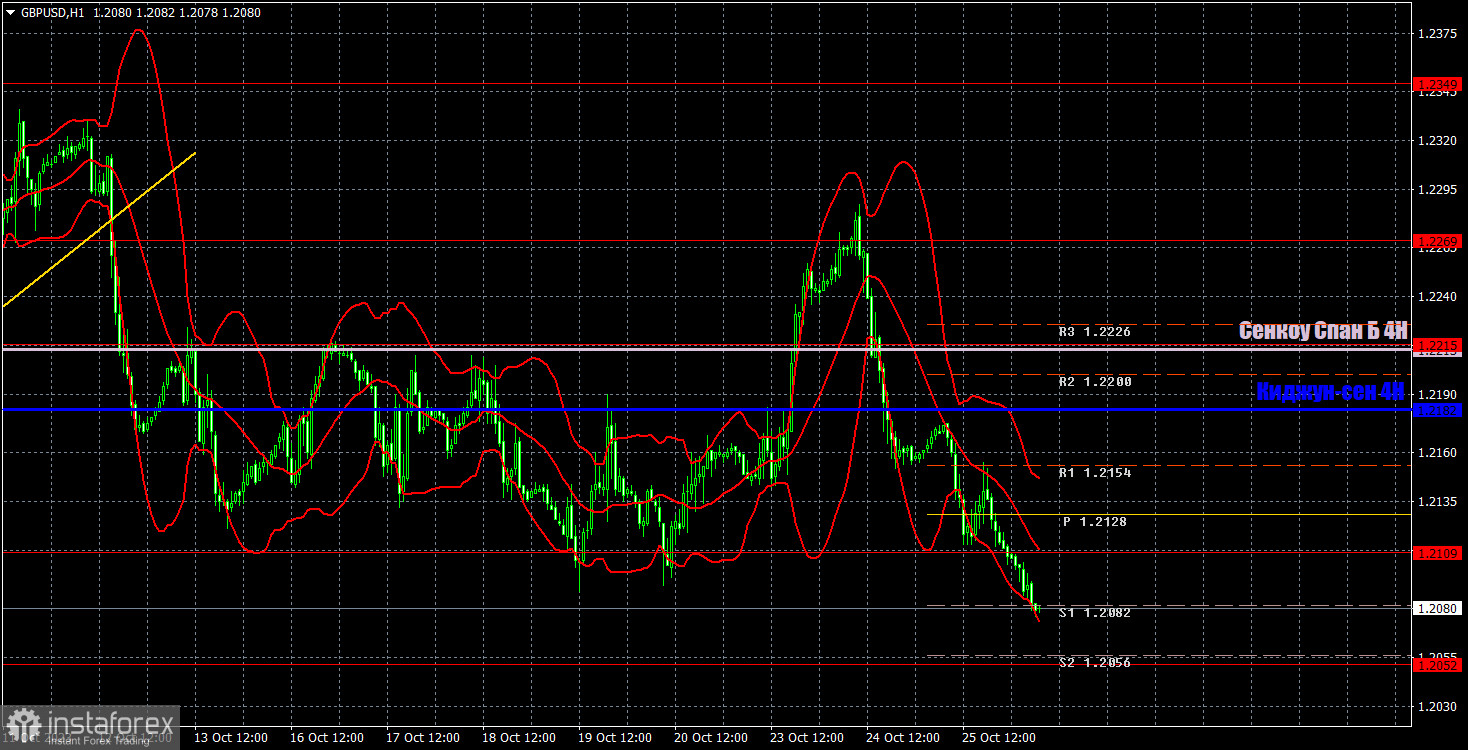Select the blue 1.2182 Kijun-sen price label

tap(1438, 410)
